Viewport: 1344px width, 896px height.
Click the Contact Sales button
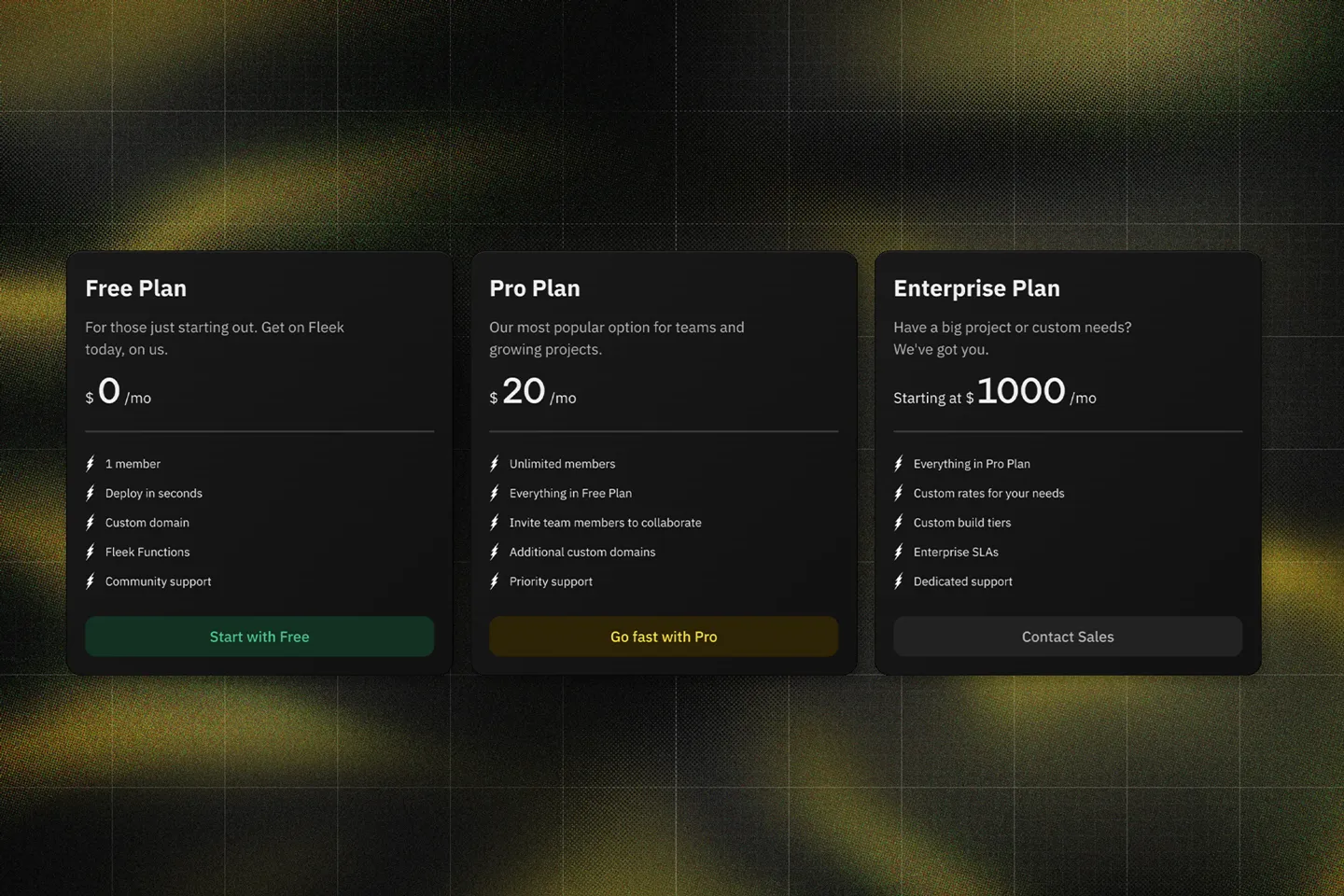[x=1067, y=636]
